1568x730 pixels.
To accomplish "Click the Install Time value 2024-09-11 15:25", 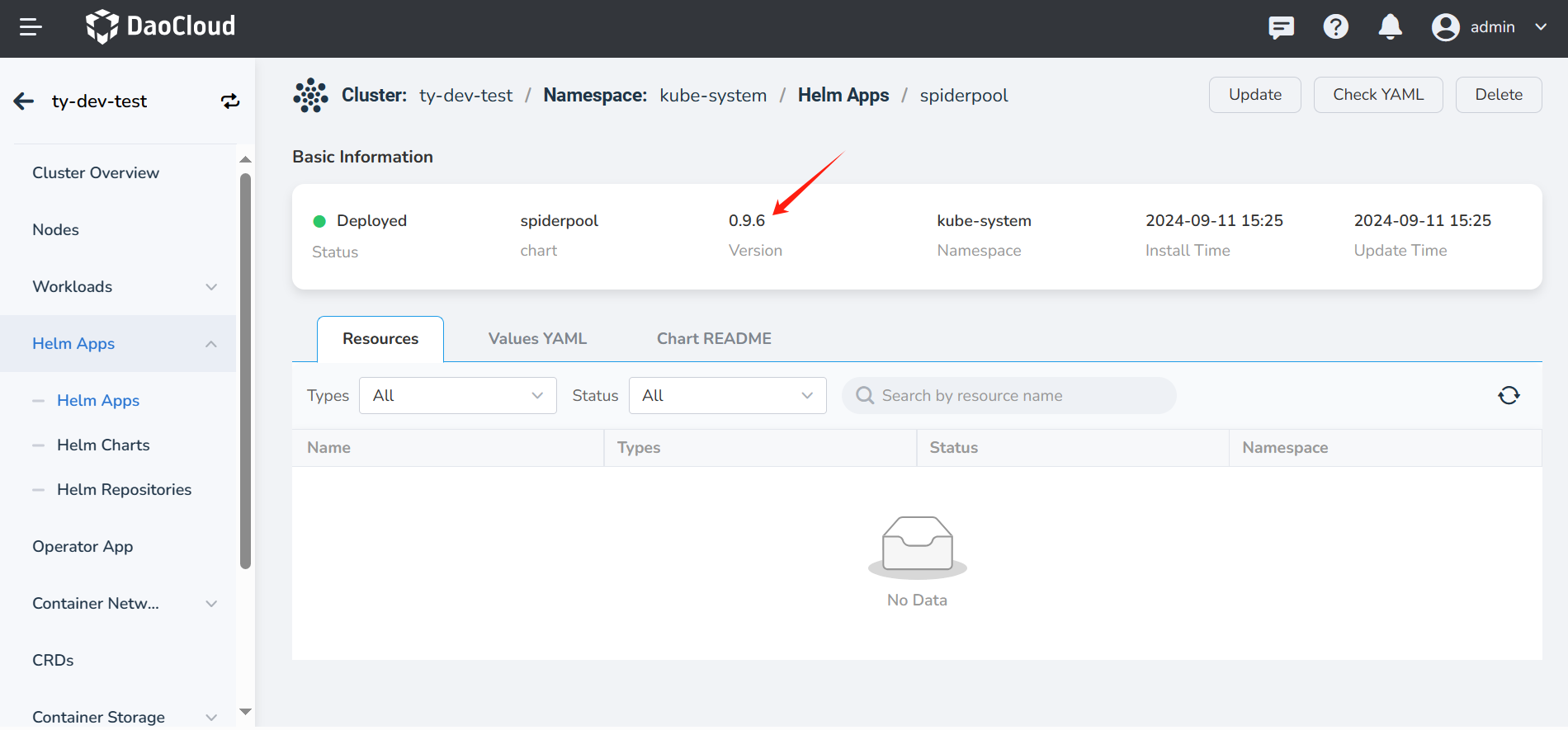I will point(1214,221).
